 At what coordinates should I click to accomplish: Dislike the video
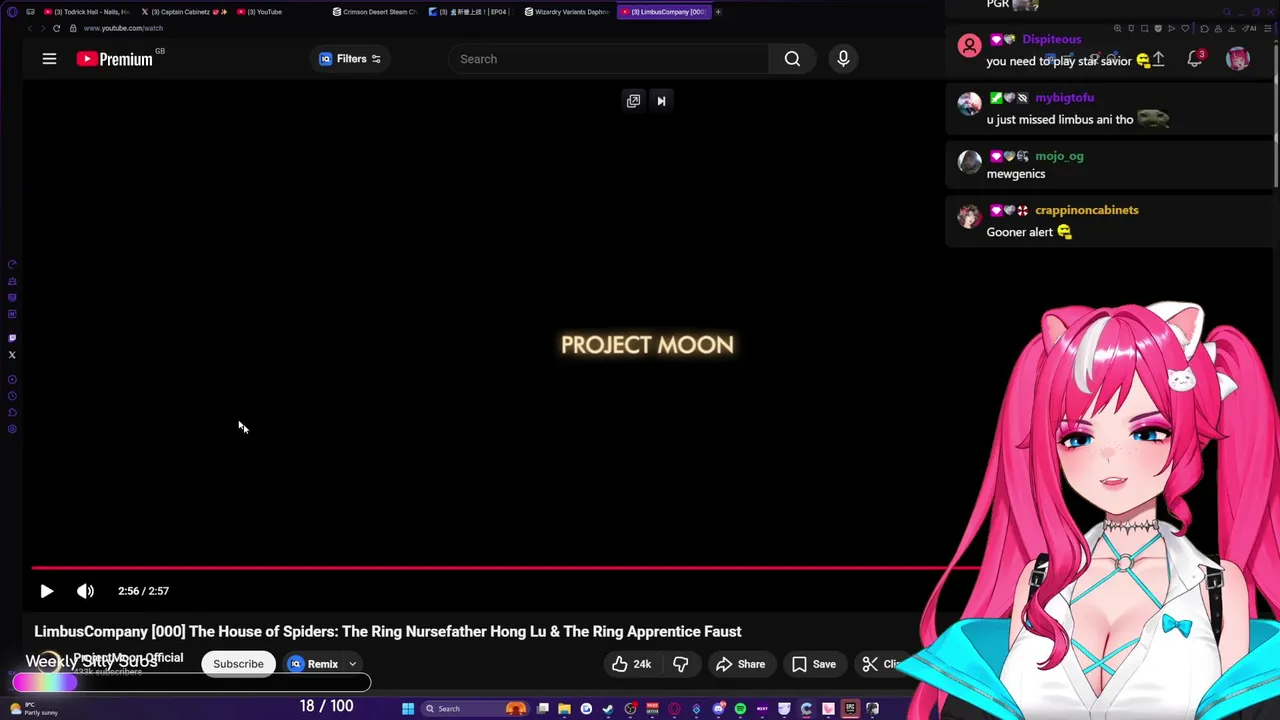pyautogui.click(x=681, y=664)
